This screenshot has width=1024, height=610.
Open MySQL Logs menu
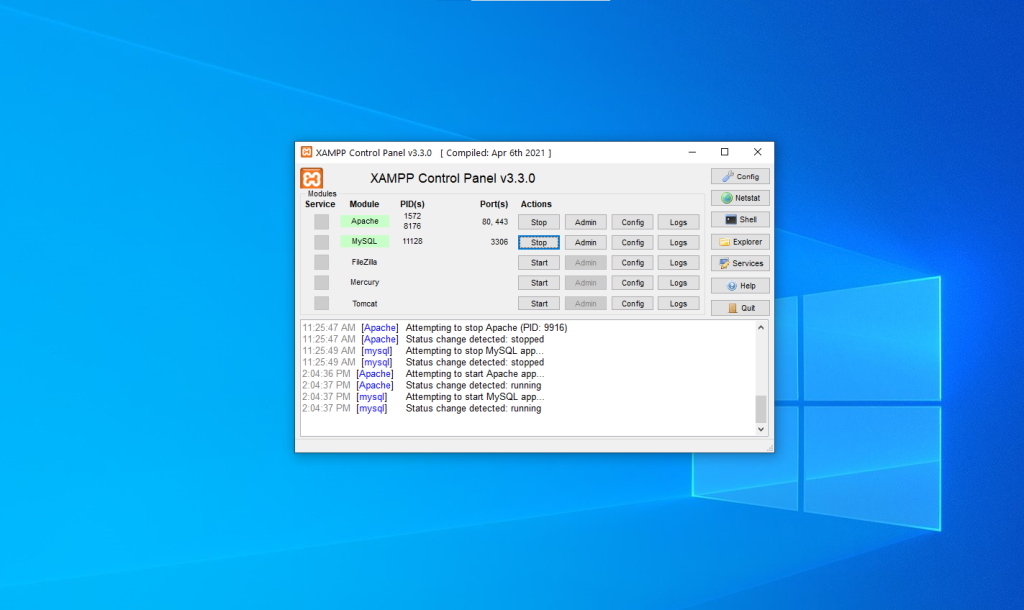pyautogui.click(x=678, y=242)
